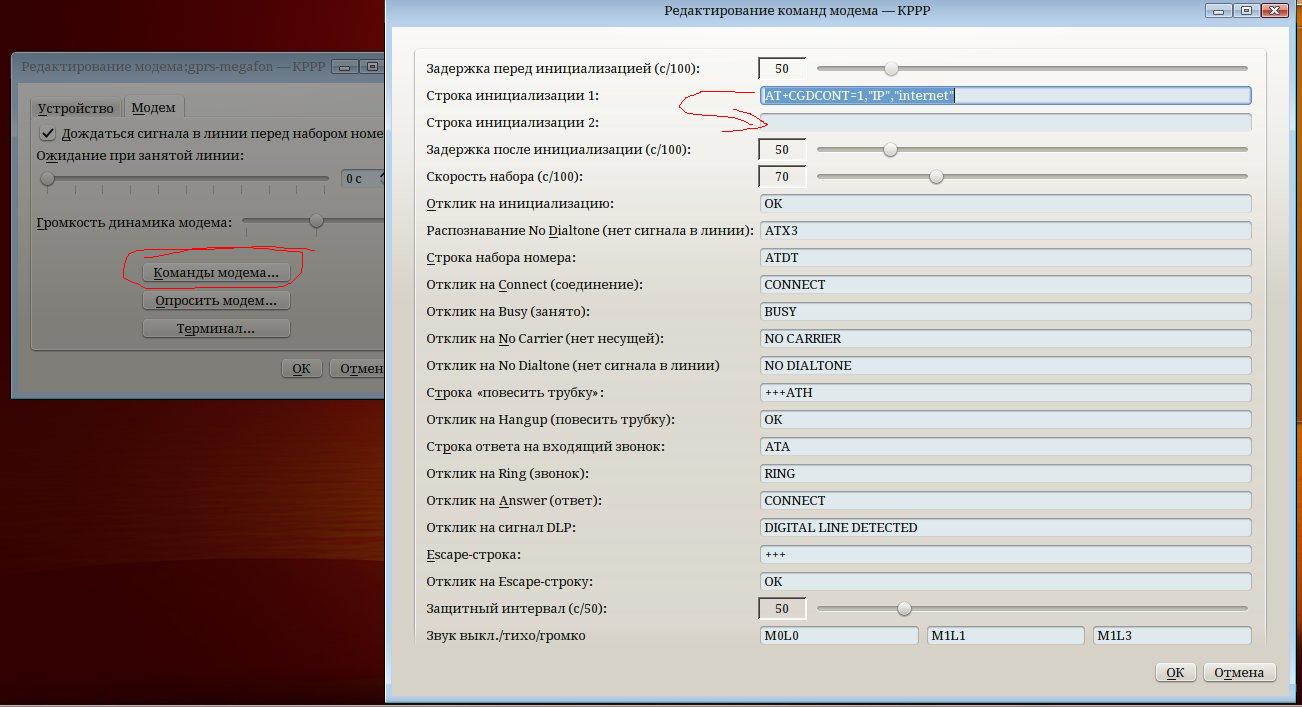
Task: Toggle the Дождаться сигнала в линии checkbox
Action: [x=46, y=133]
